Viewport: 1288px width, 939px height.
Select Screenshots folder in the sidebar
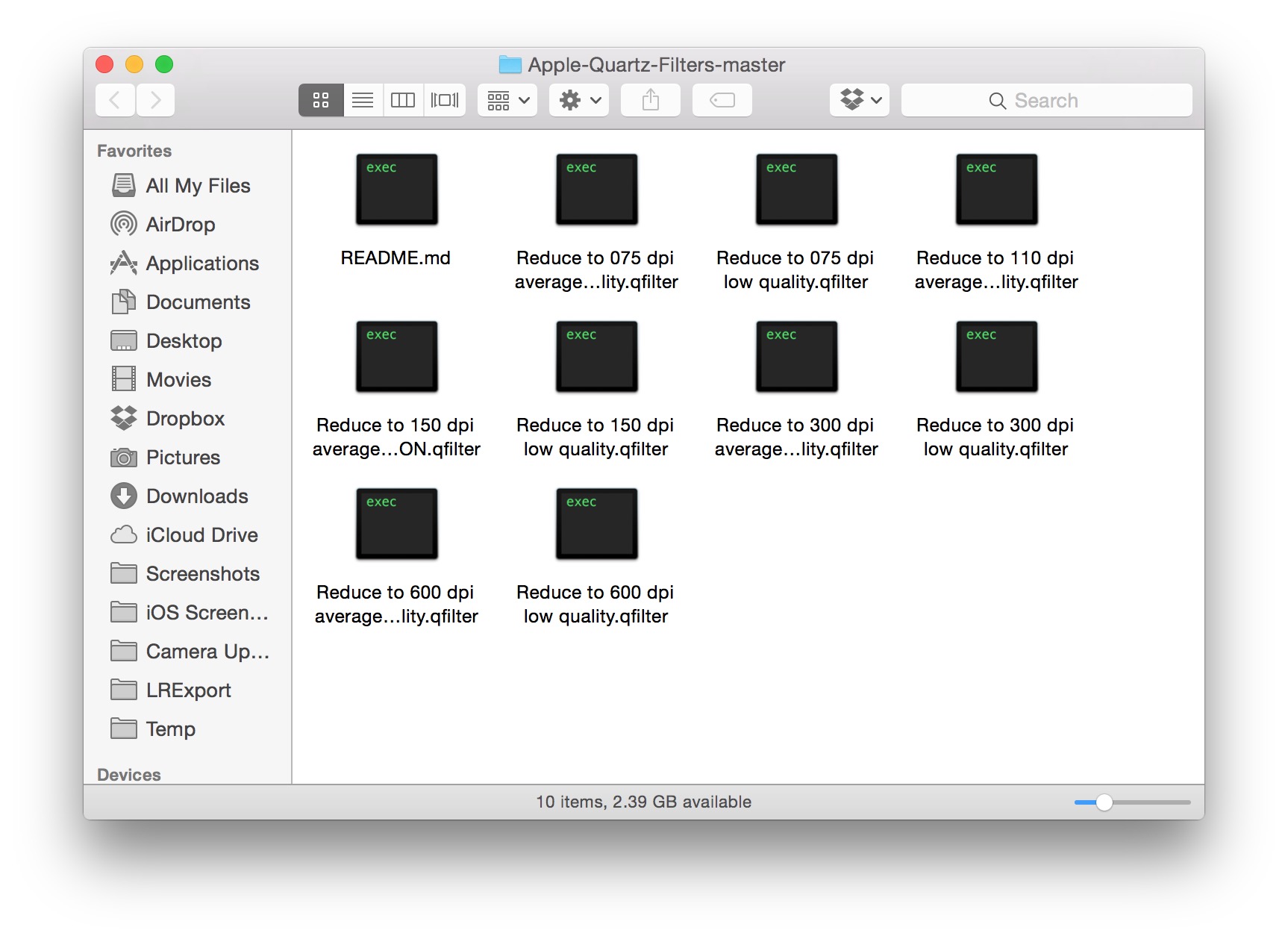(x=202, y=574)
